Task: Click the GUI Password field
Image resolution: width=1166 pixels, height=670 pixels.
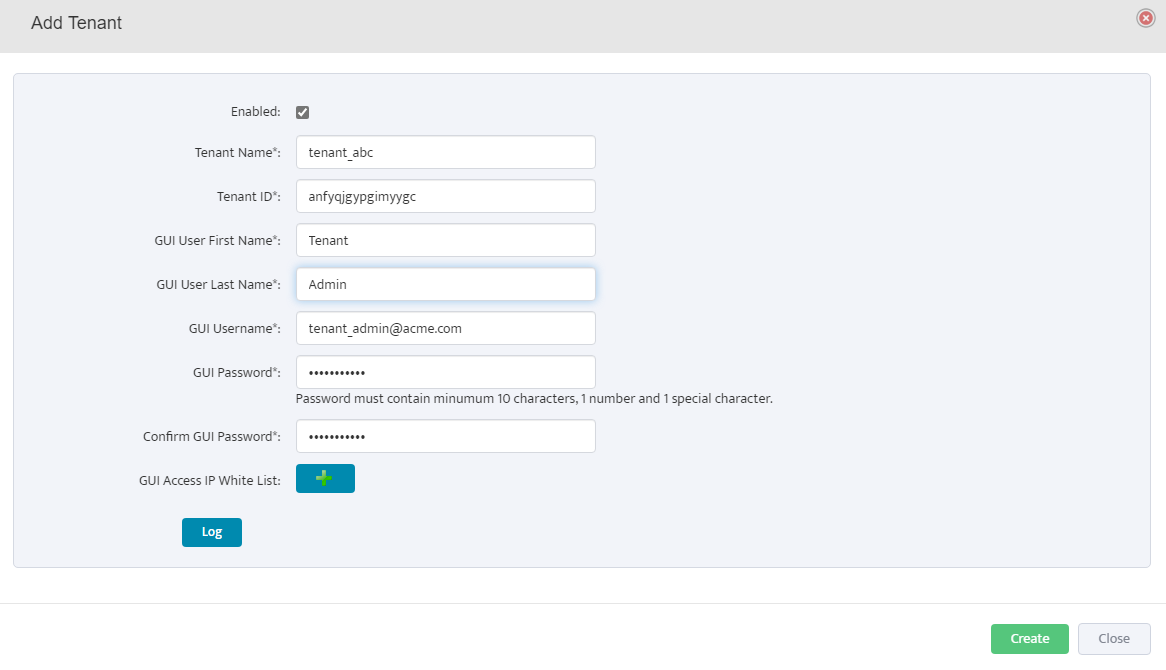Action: pos(445,372)
